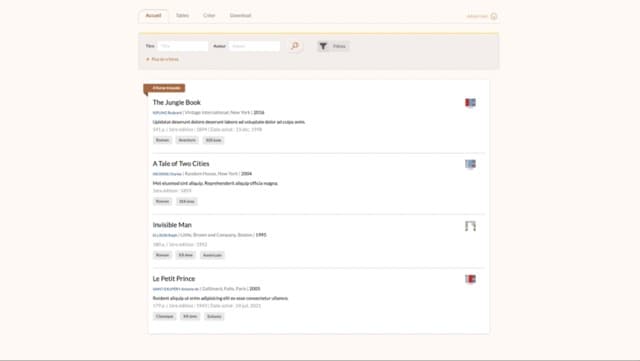Select the Américain tag under Invisible Man
Screen dimensions: 640x361
[212, 255]
